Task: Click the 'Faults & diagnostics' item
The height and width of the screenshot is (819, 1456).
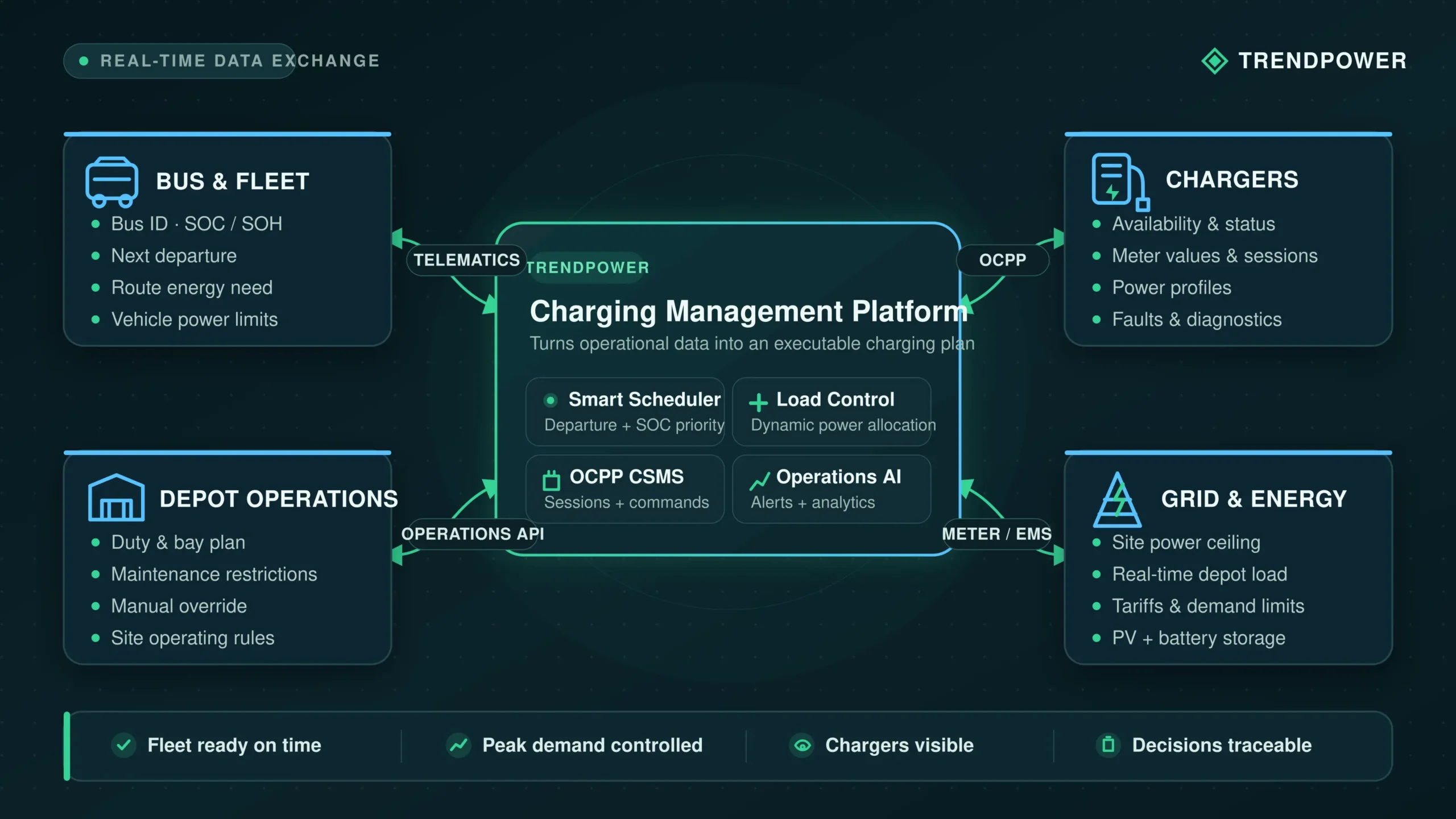Action: tap(1197, 320)
